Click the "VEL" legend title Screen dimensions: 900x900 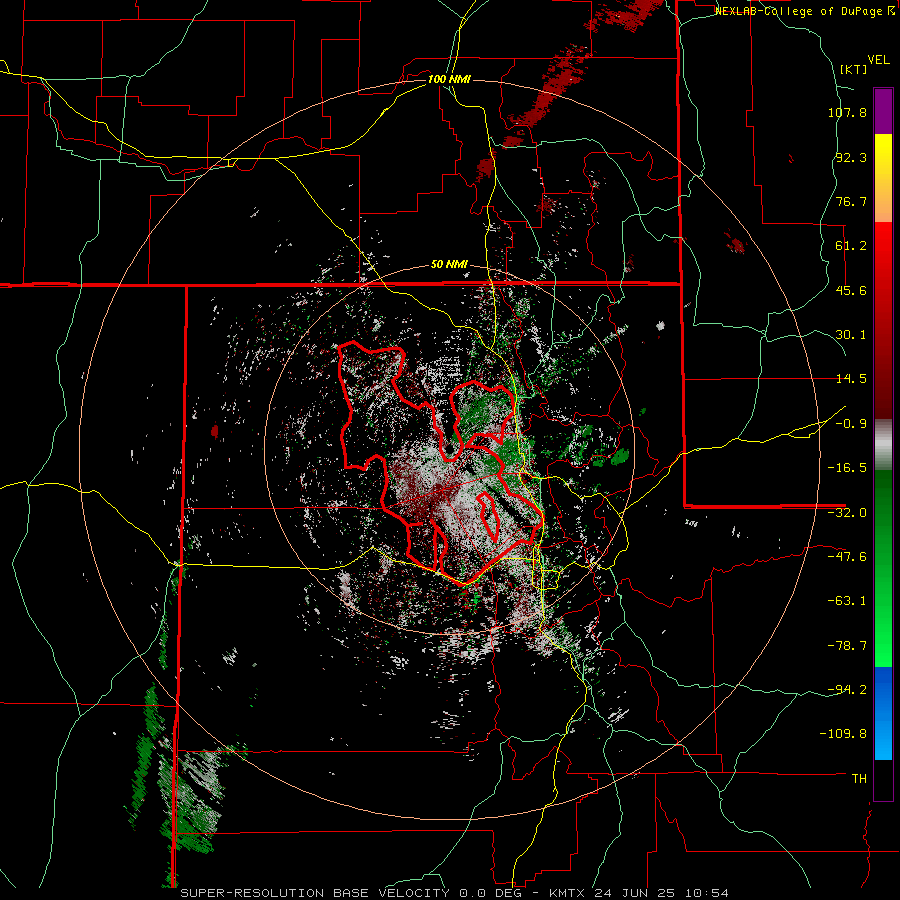[x=878, y=60]
